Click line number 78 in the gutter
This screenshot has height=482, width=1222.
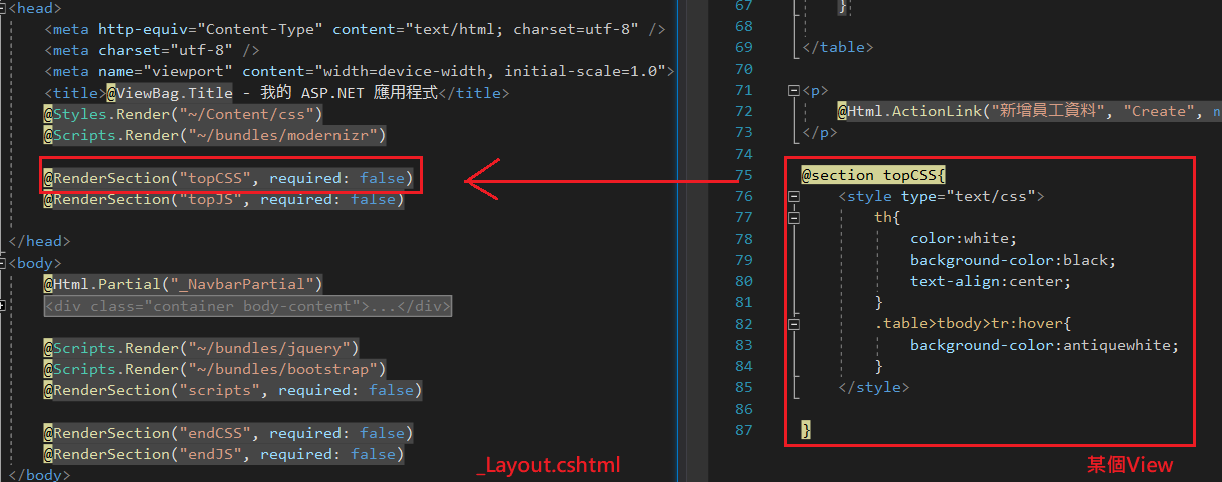(x=742, y=239)
